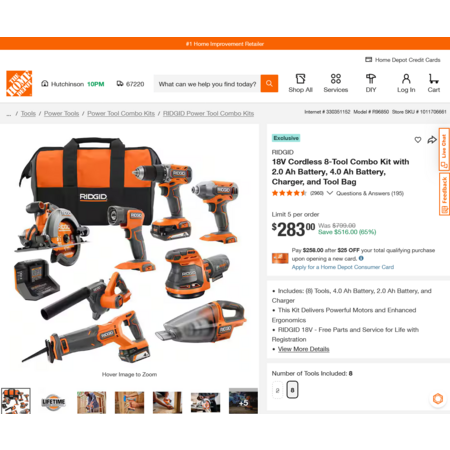Click Apply for a Home Depot Consumer Card

pos(343,267)
